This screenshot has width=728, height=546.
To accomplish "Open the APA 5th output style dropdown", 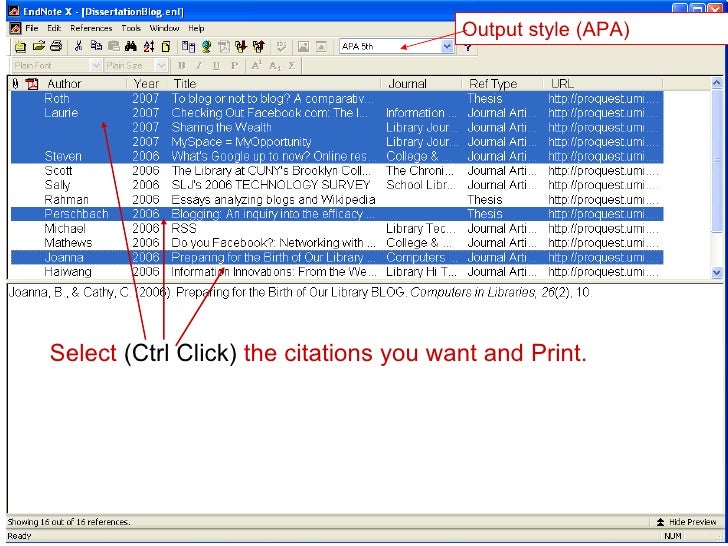I will (x=446, y=46).
